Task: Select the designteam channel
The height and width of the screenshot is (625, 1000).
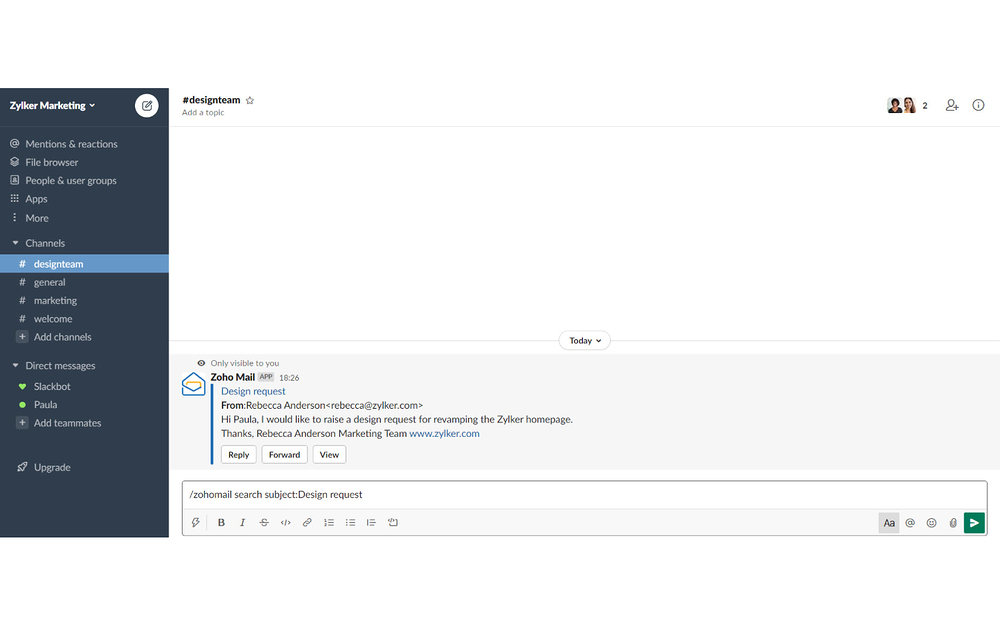Action: point(84,264)
